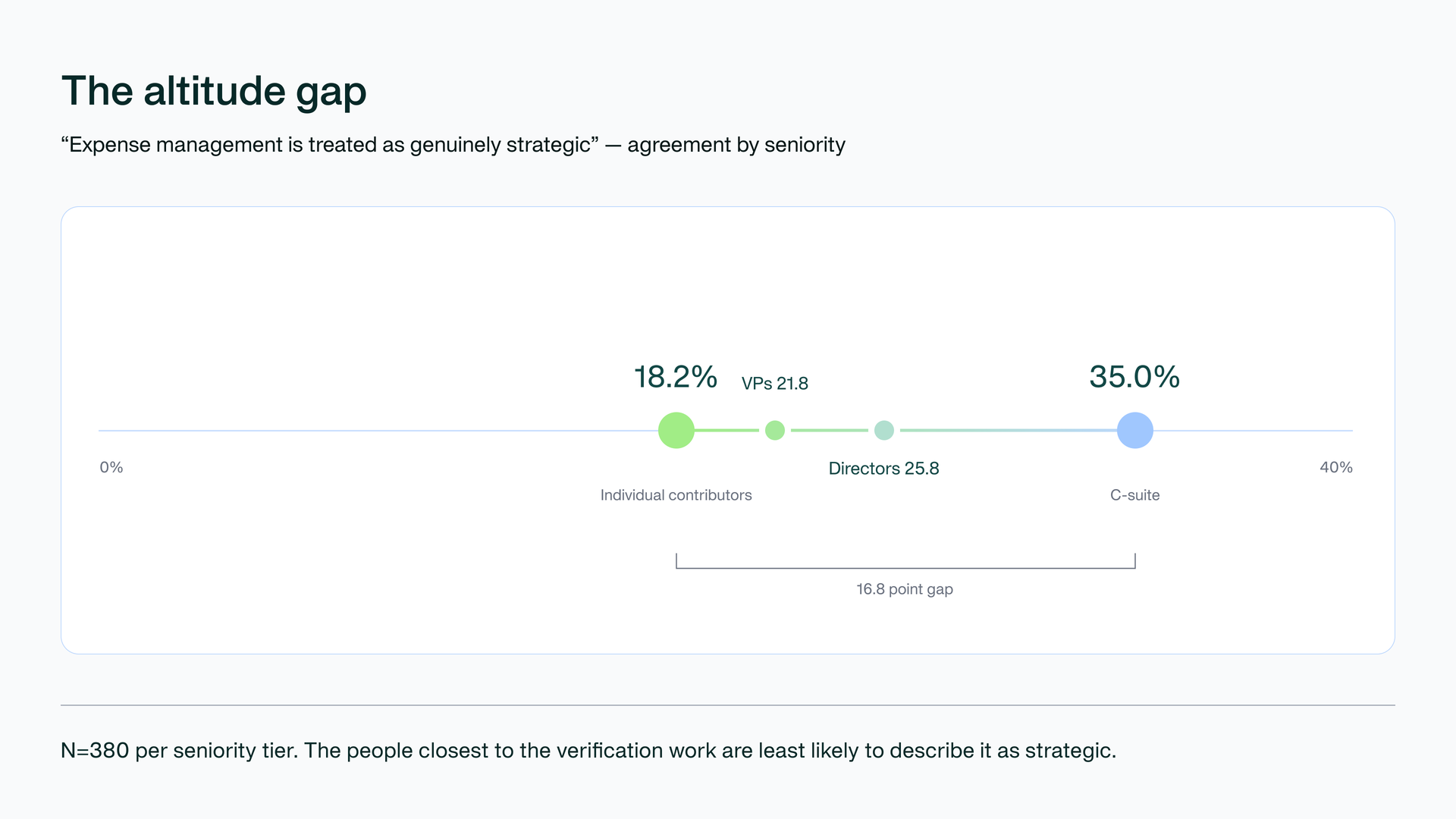Select the title 'The altitude gap'
The height and width of the screenshot is (819, 1456).
(x=214, y=91)
